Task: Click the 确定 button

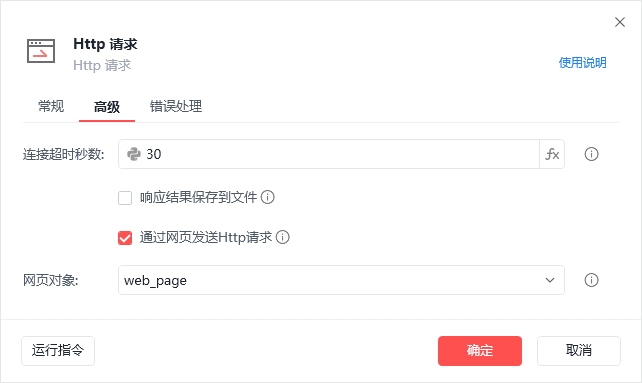Action: (480, 351)
